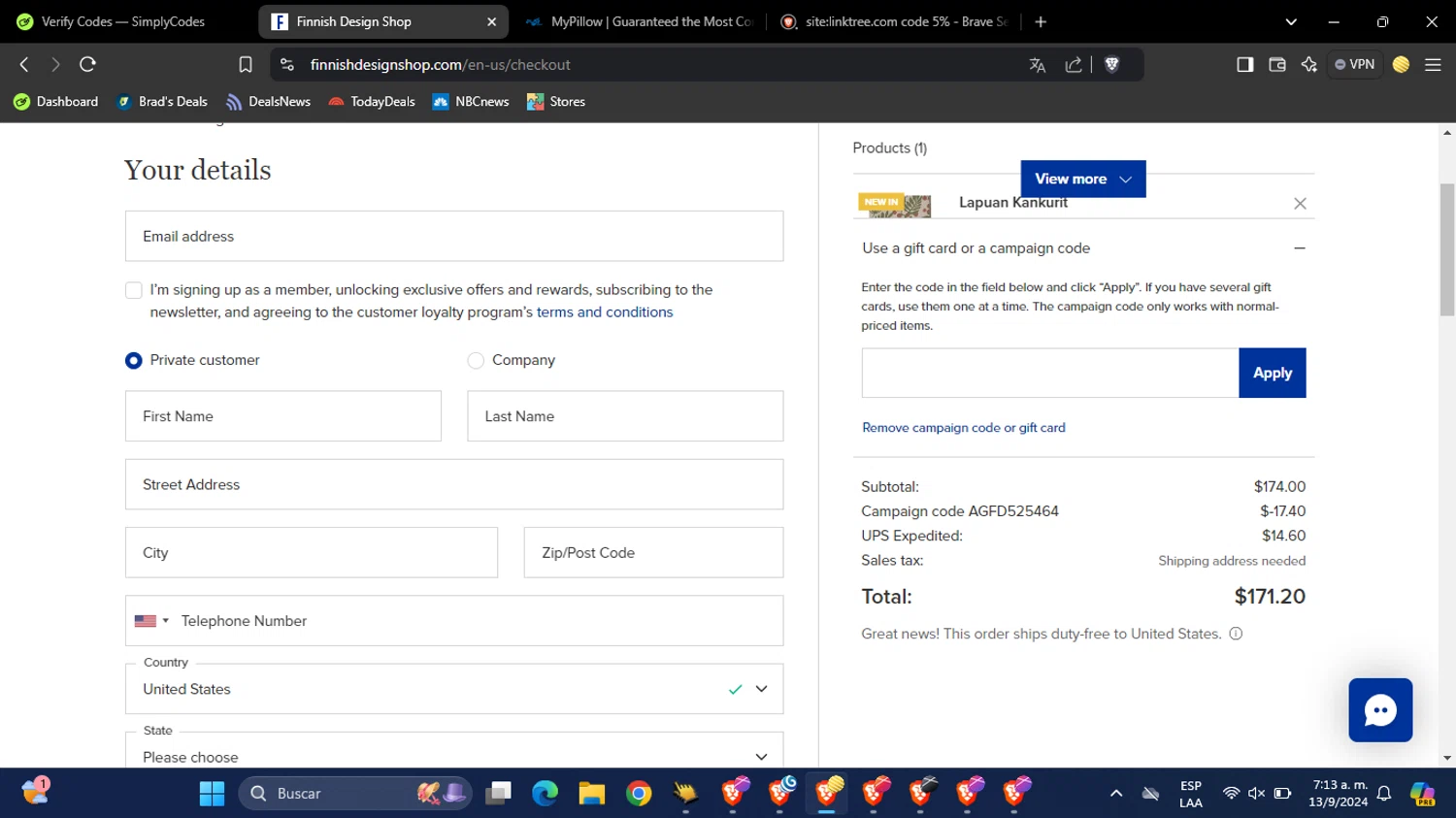The width and height of the screenshot is (1456, 818).
Task: Open File Explorer from taskbar
Action: (x=592, y=794)
